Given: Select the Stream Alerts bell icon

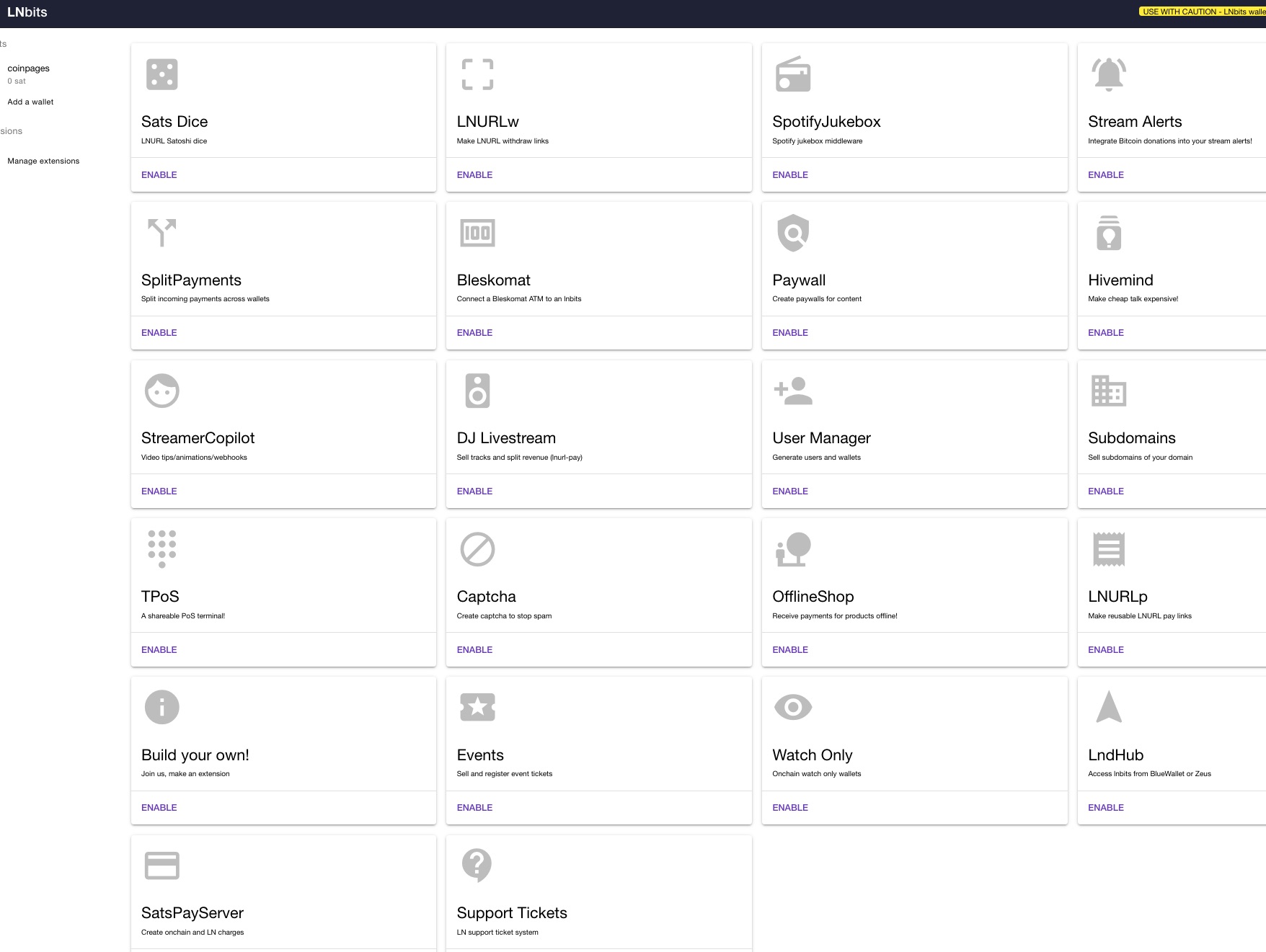Looking at the screenshot, I should [1109, 74].
